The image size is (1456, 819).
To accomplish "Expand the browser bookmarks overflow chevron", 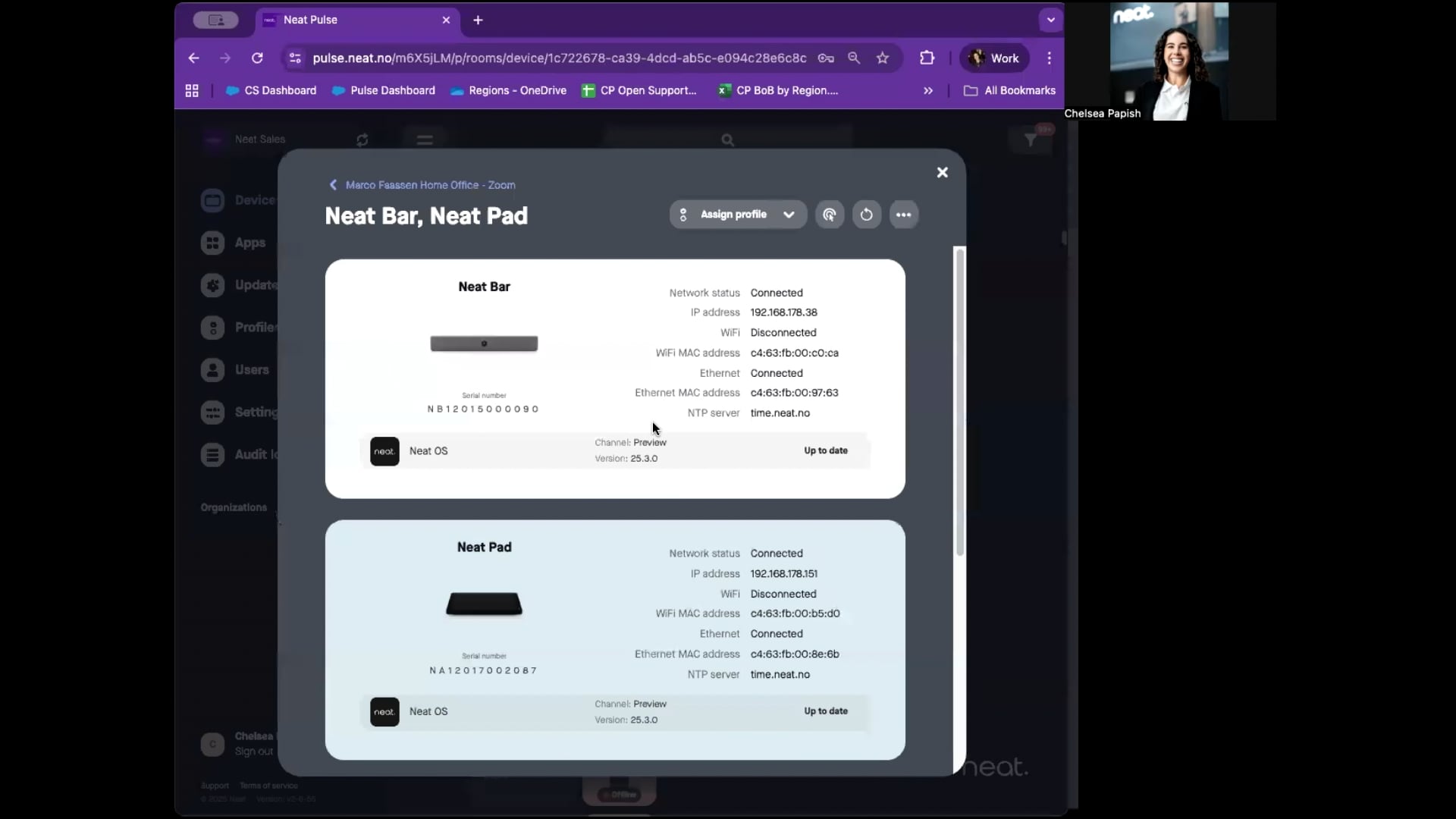I will tap(927, 90).
